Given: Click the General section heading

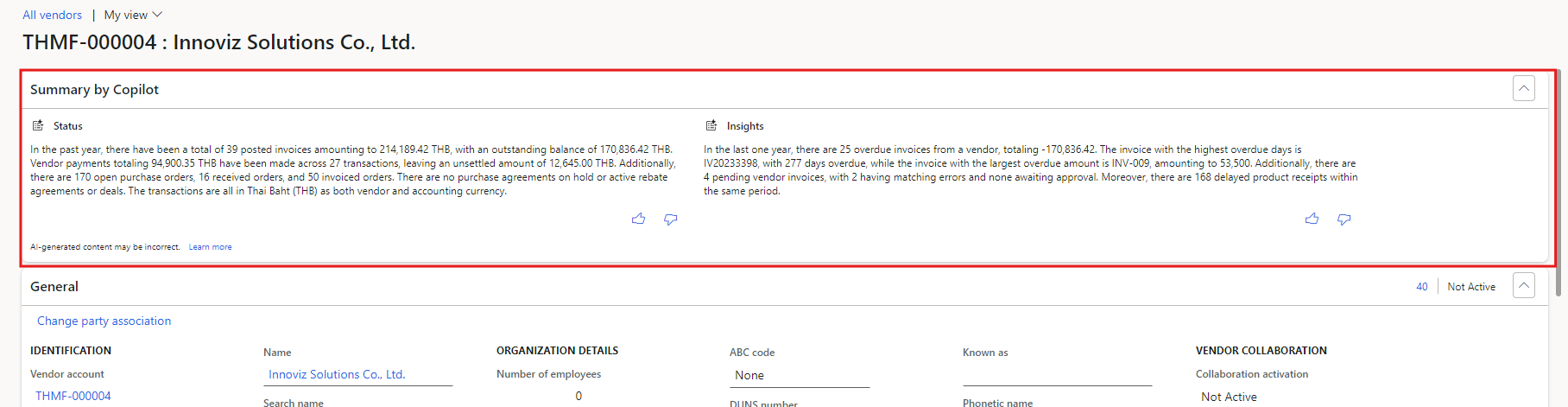Looking at the screenshot, I should 54,286.
